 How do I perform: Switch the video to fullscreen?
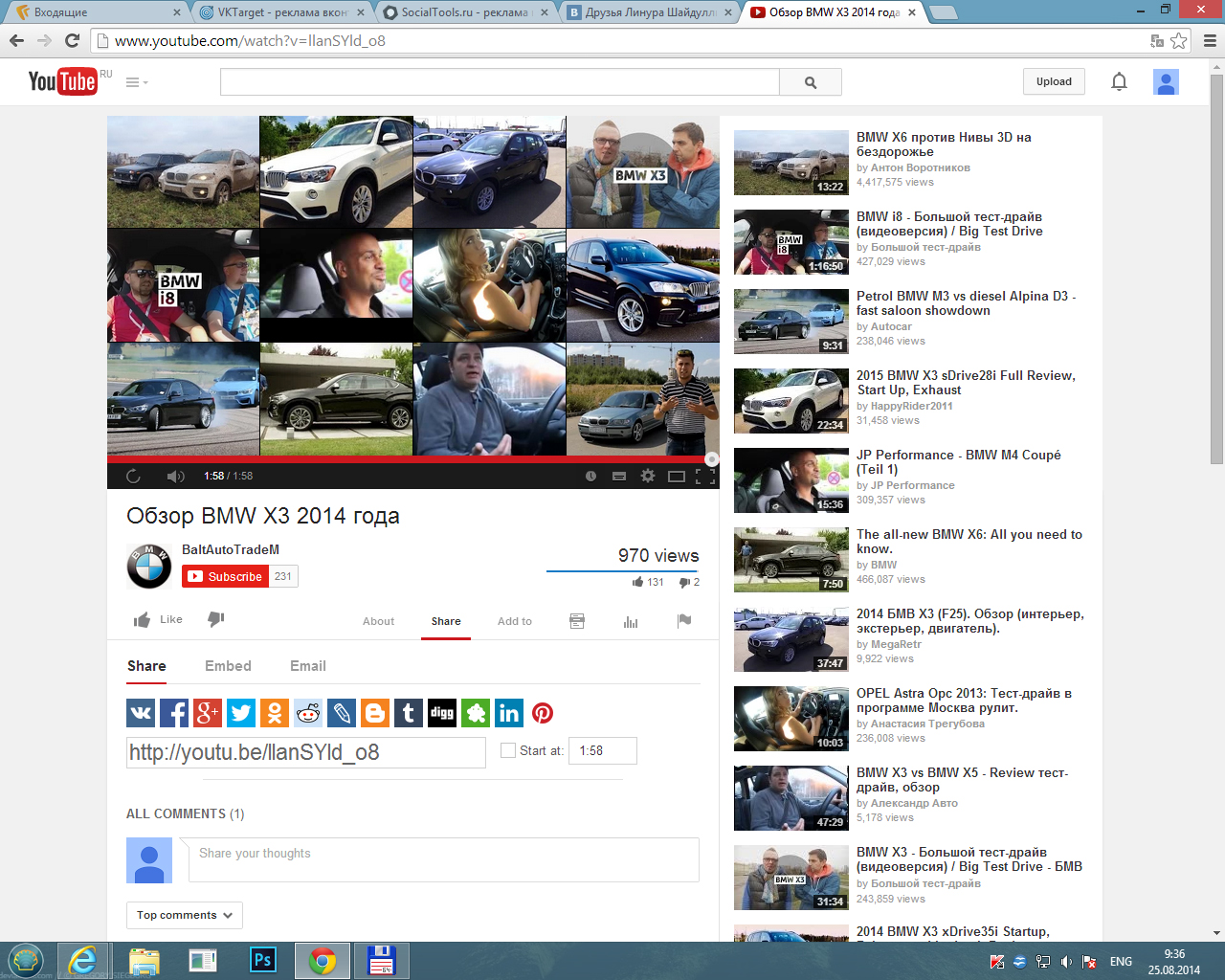pyautogui.click(x=705, y=476)
